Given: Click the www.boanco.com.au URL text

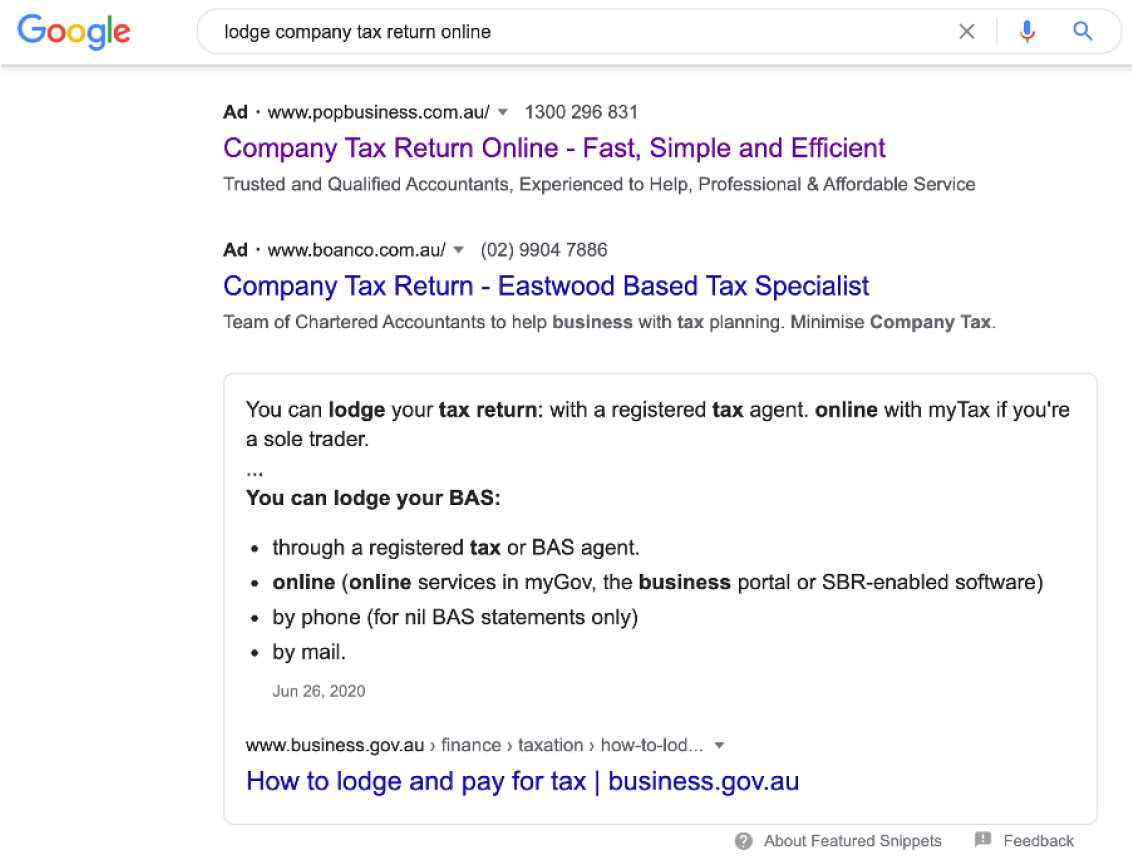Looking at the screenshot, I should pos(357,250).
